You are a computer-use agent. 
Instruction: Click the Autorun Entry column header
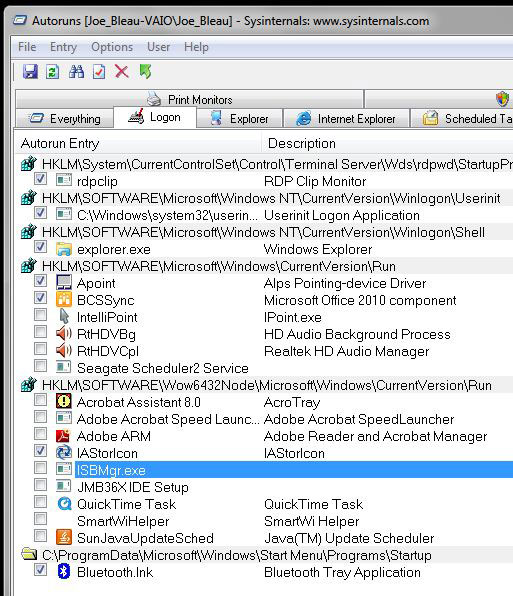[x=139, y=144]
